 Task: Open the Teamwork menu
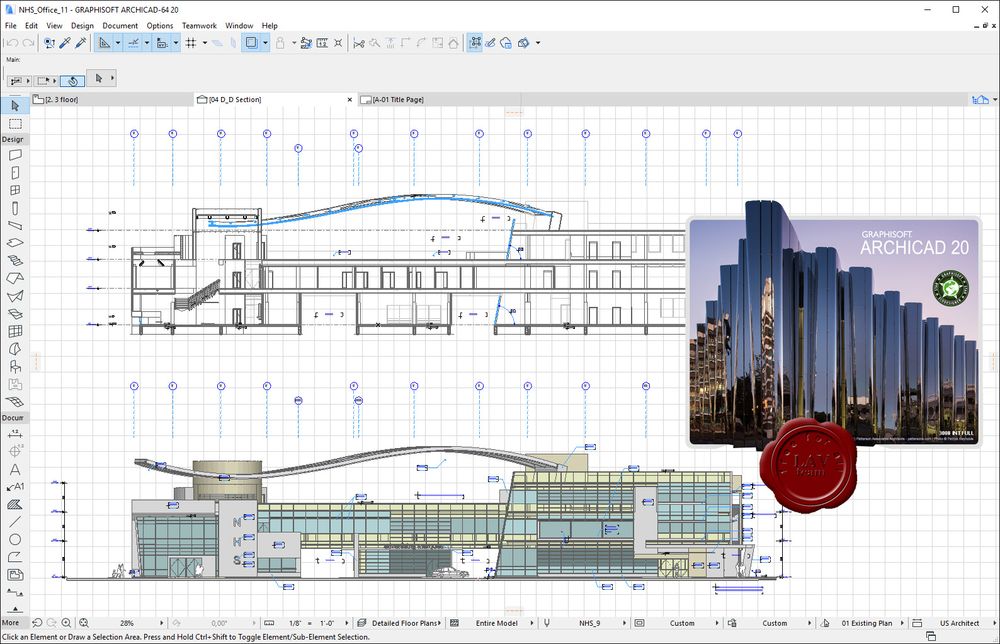(x=199, y=26)
